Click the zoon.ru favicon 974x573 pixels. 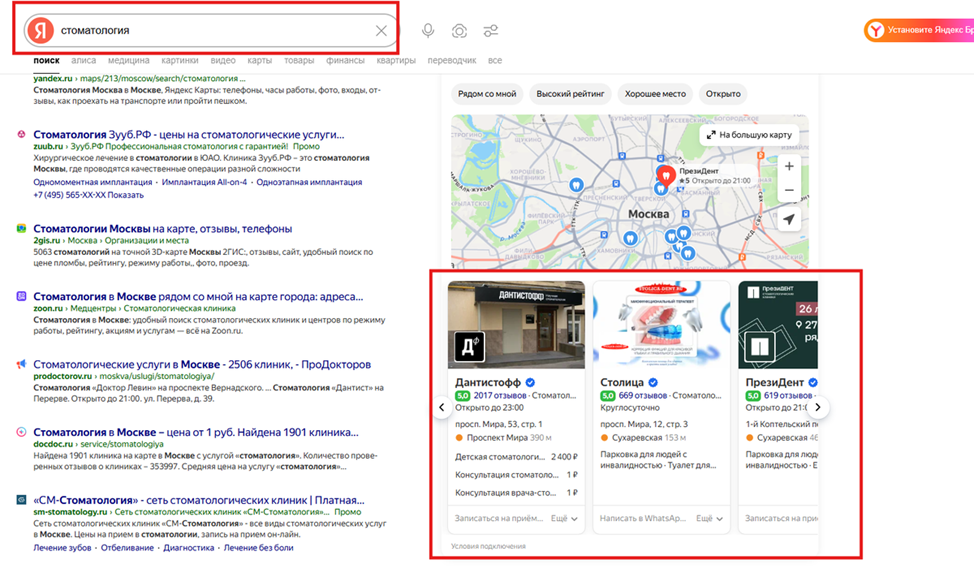click(21, 296)
